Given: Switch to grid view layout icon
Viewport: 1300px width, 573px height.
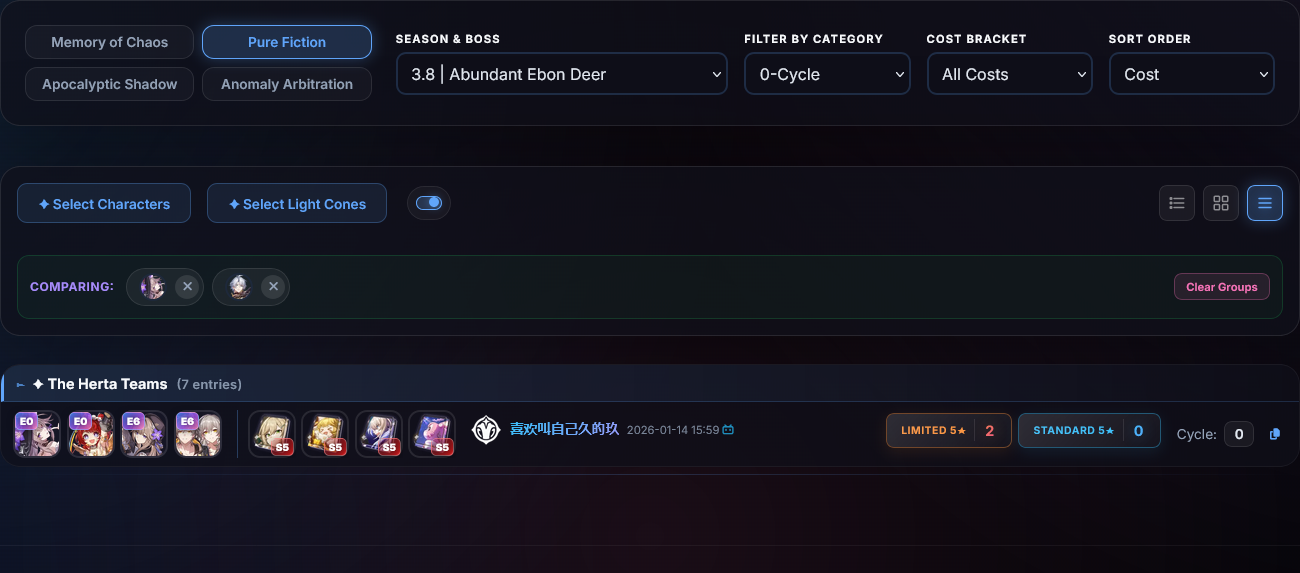Looking at the screenshot, I should (x=1221, y=203).
